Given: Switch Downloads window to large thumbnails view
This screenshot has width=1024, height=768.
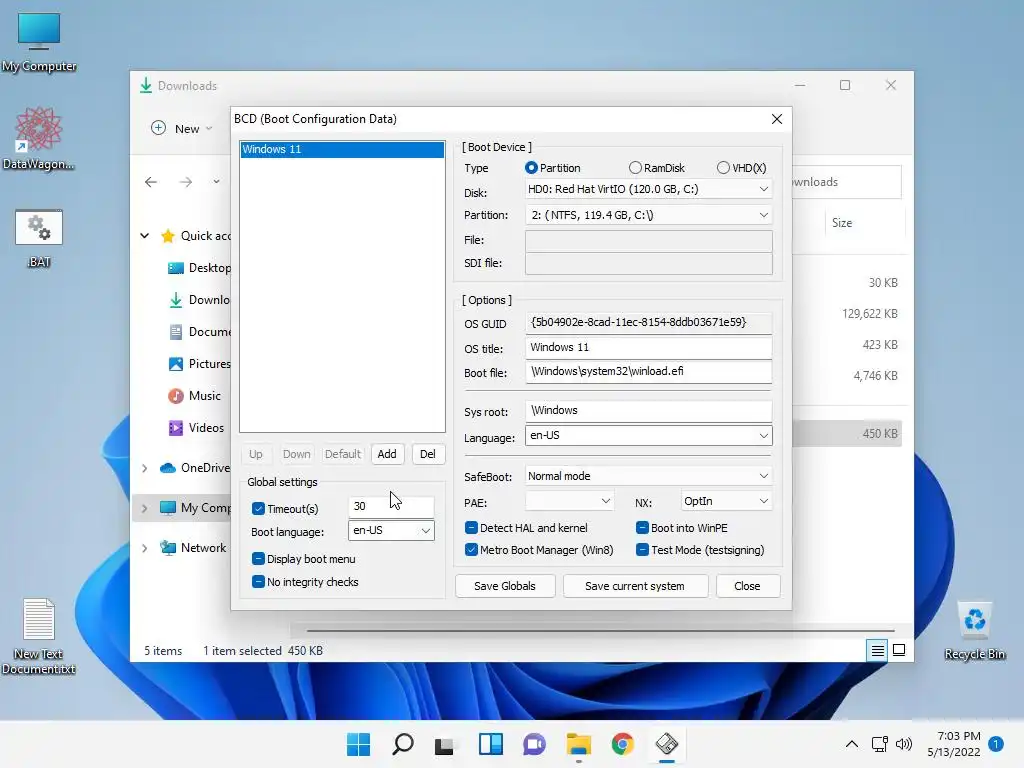Looking at the screenshot, I should 899,650.
